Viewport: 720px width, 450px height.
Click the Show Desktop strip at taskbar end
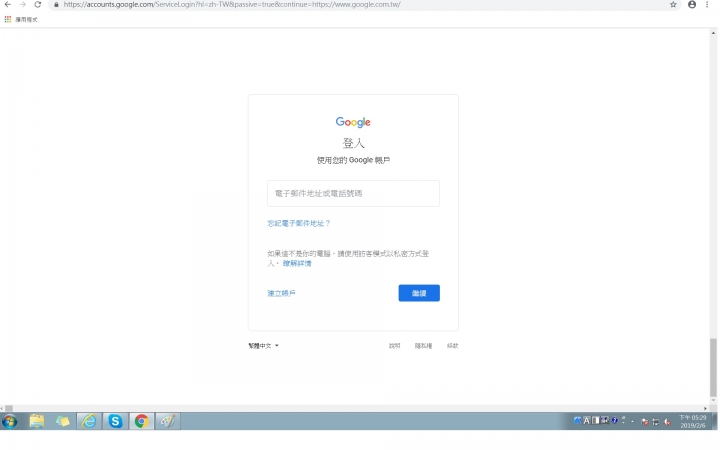(x=715, y=421)
